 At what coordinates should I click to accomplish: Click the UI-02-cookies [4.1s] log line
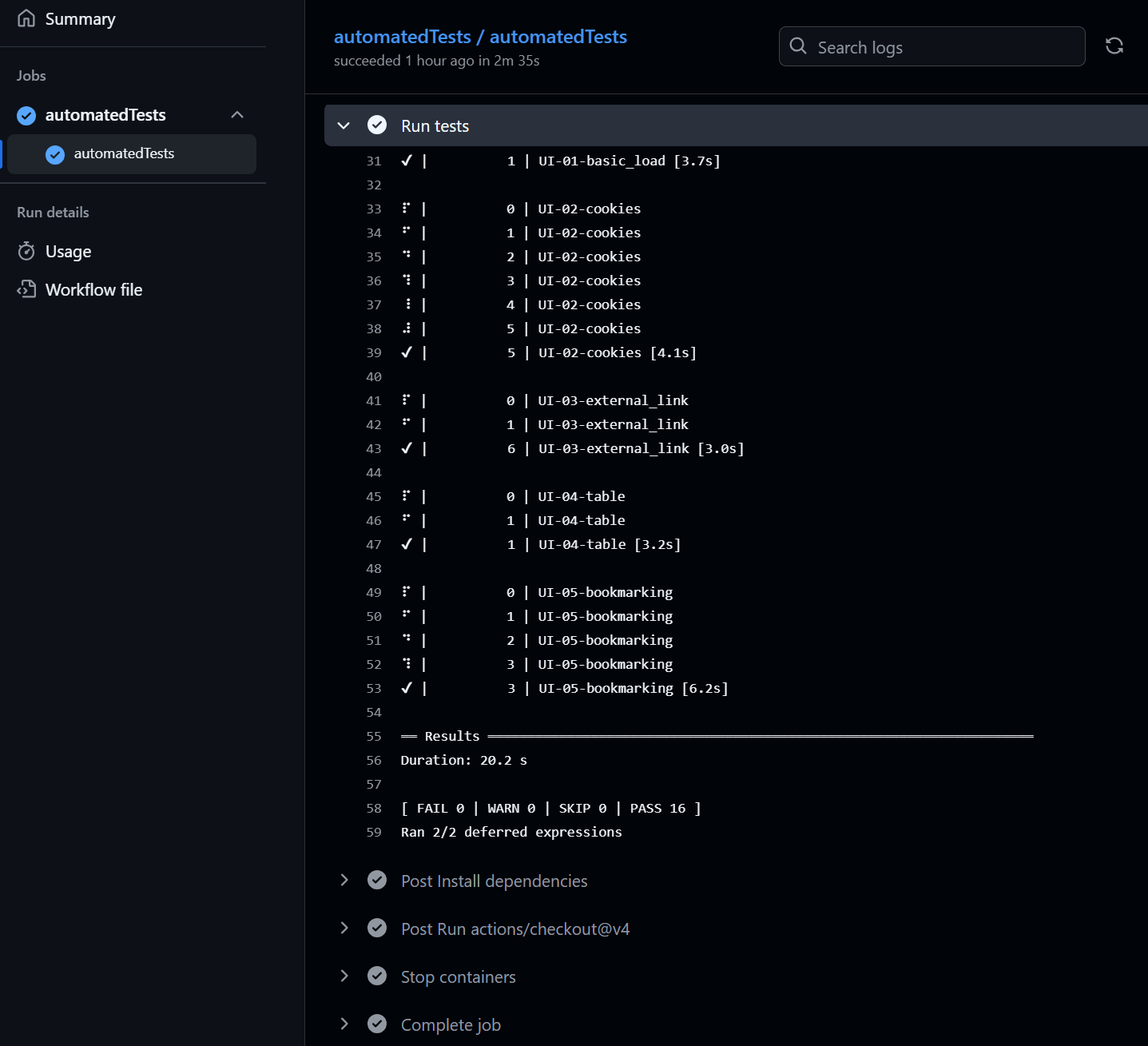(x=548, y=352)
